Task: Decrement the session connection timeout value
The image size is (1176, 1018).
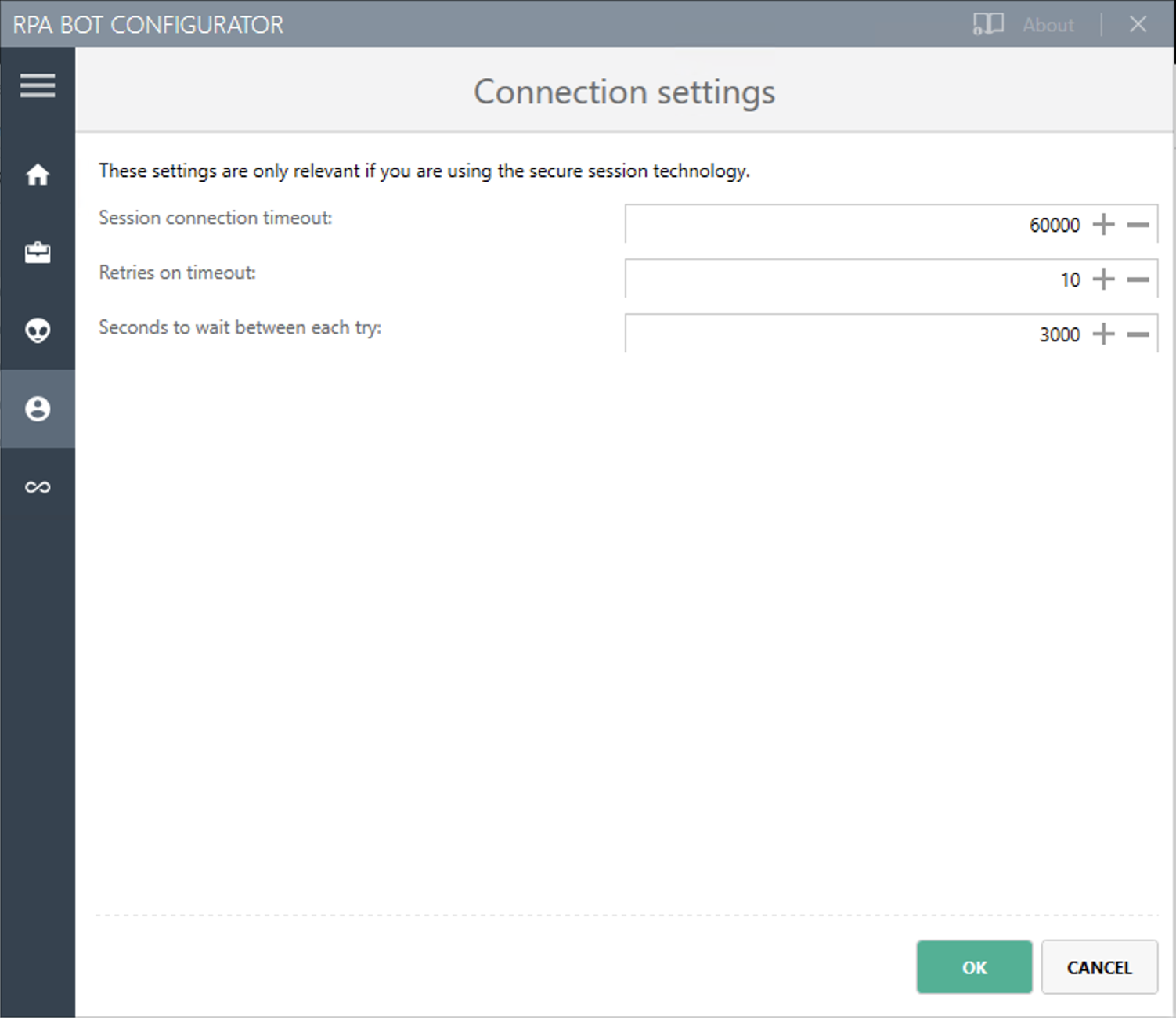Action: [1138, 224]
